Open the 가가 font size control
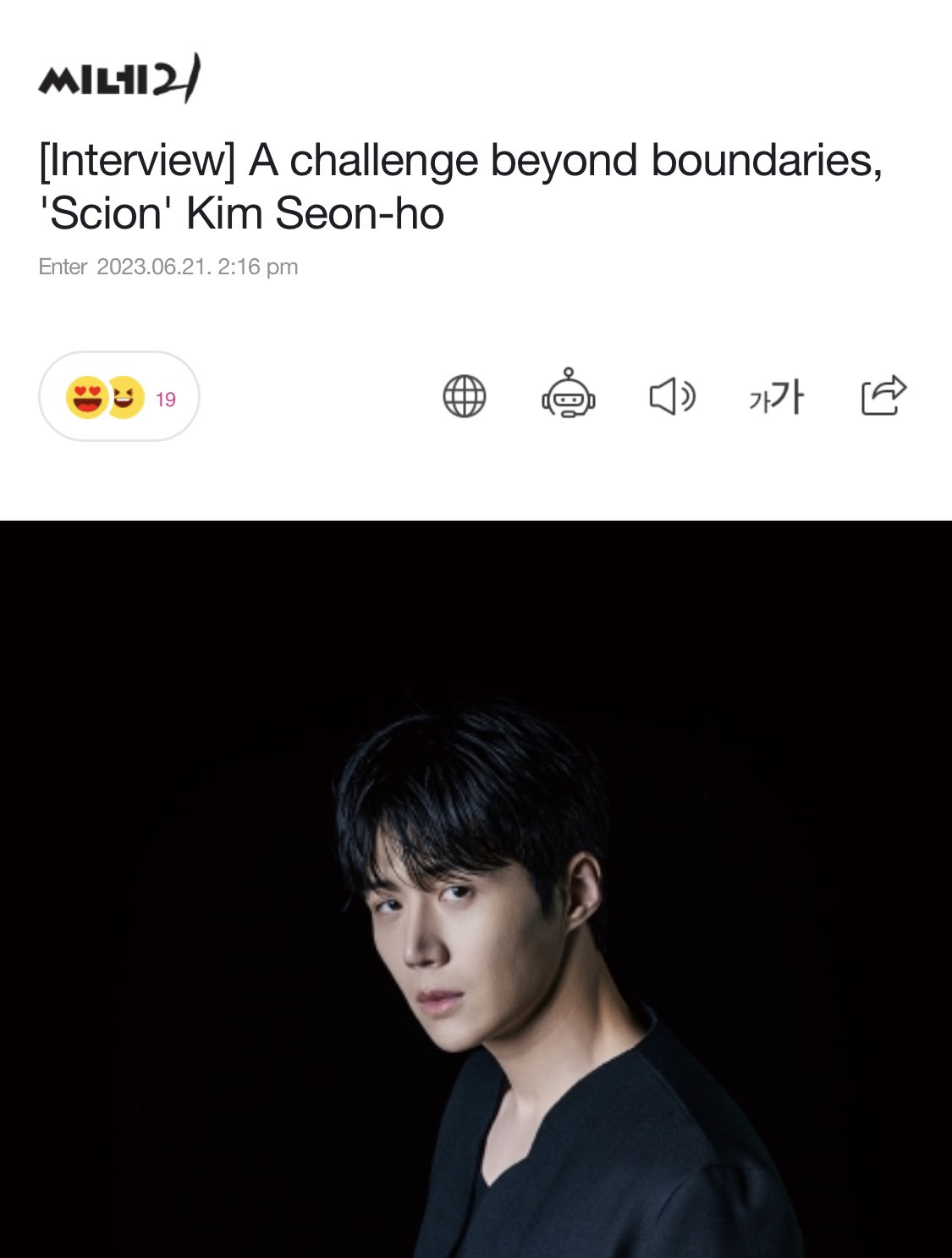The image size is (952, 1258). click(776, 396)
